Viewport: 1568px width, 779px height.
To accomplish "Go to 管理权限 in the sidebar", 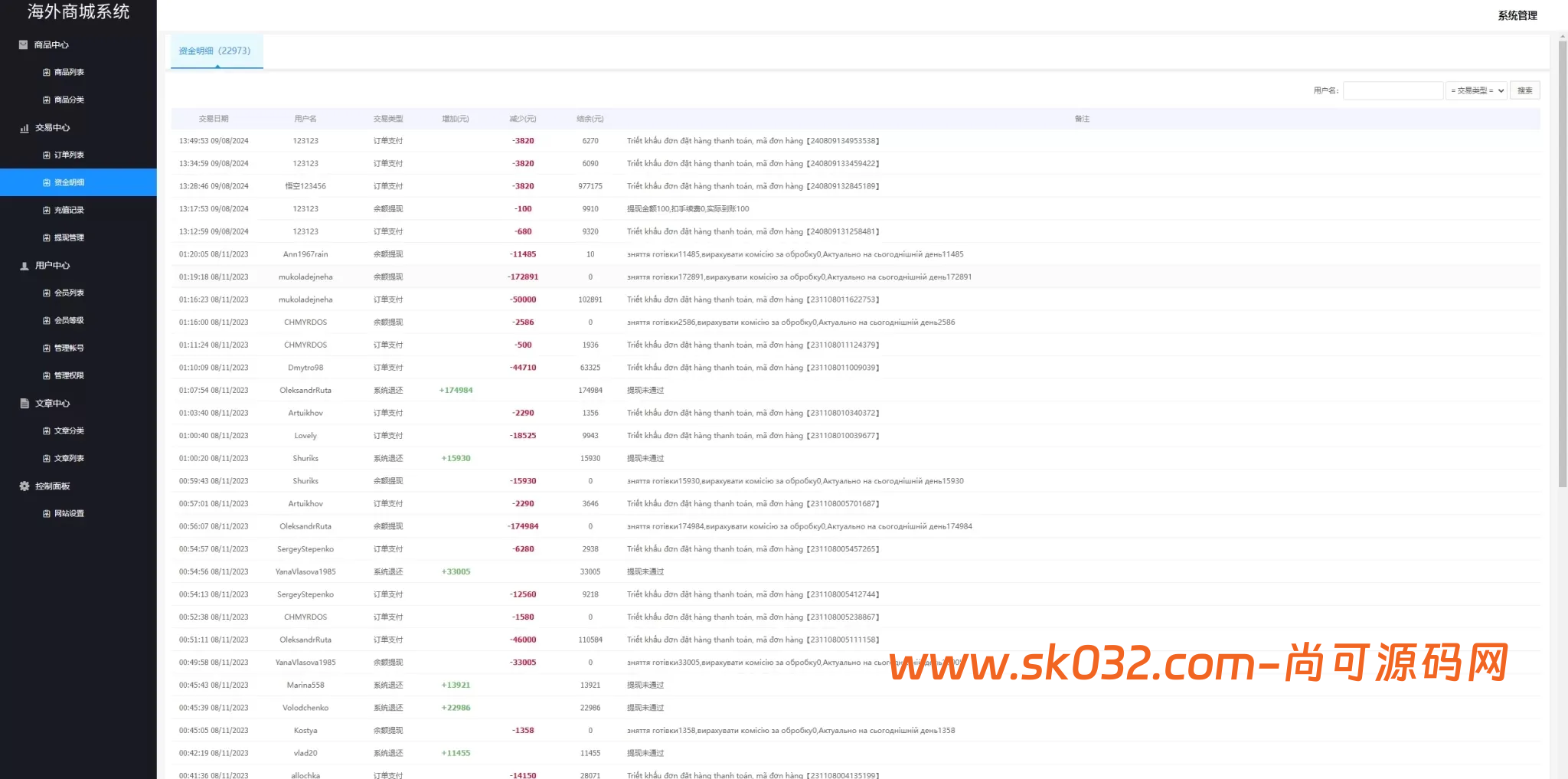I will 69,376.
